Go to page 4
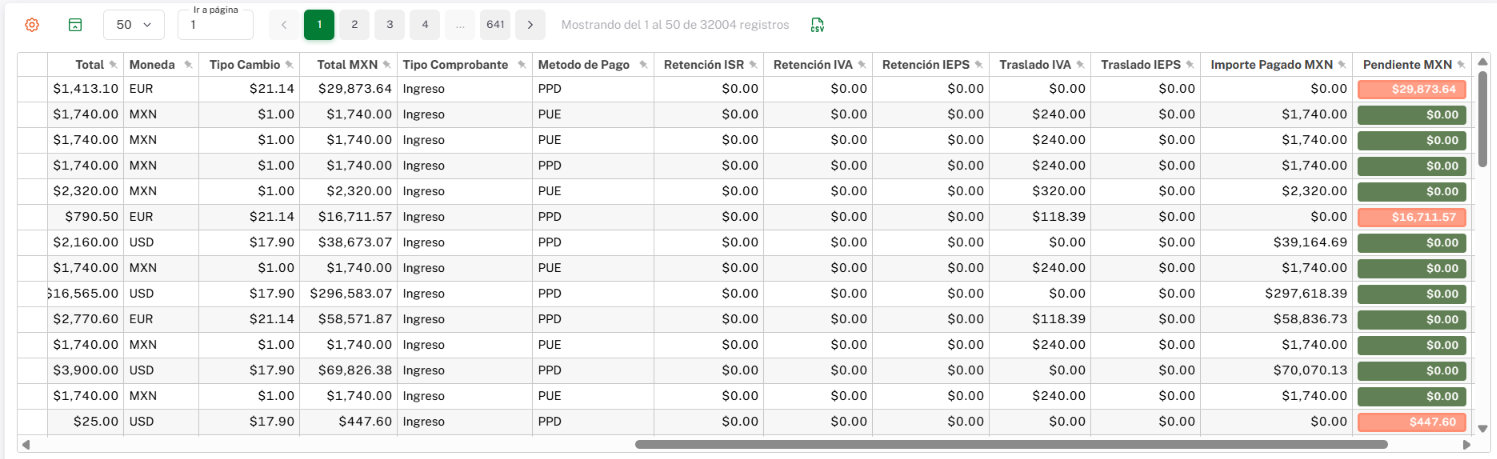This screenshot has height=459, width=1497. [x=425, y=24]
